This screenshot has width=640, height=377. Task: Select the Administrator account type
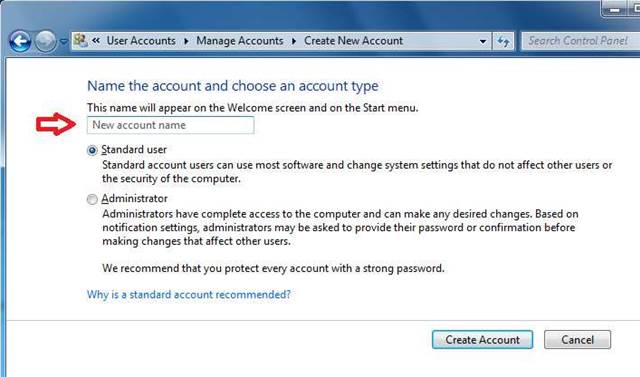tap(92, 200)
